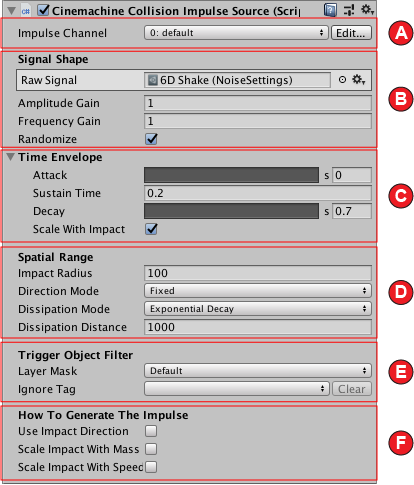Disable the Cinemachine Collision Impulse Source component checkbox
This screenshot has width=414, height=485.
pos(43,10)
